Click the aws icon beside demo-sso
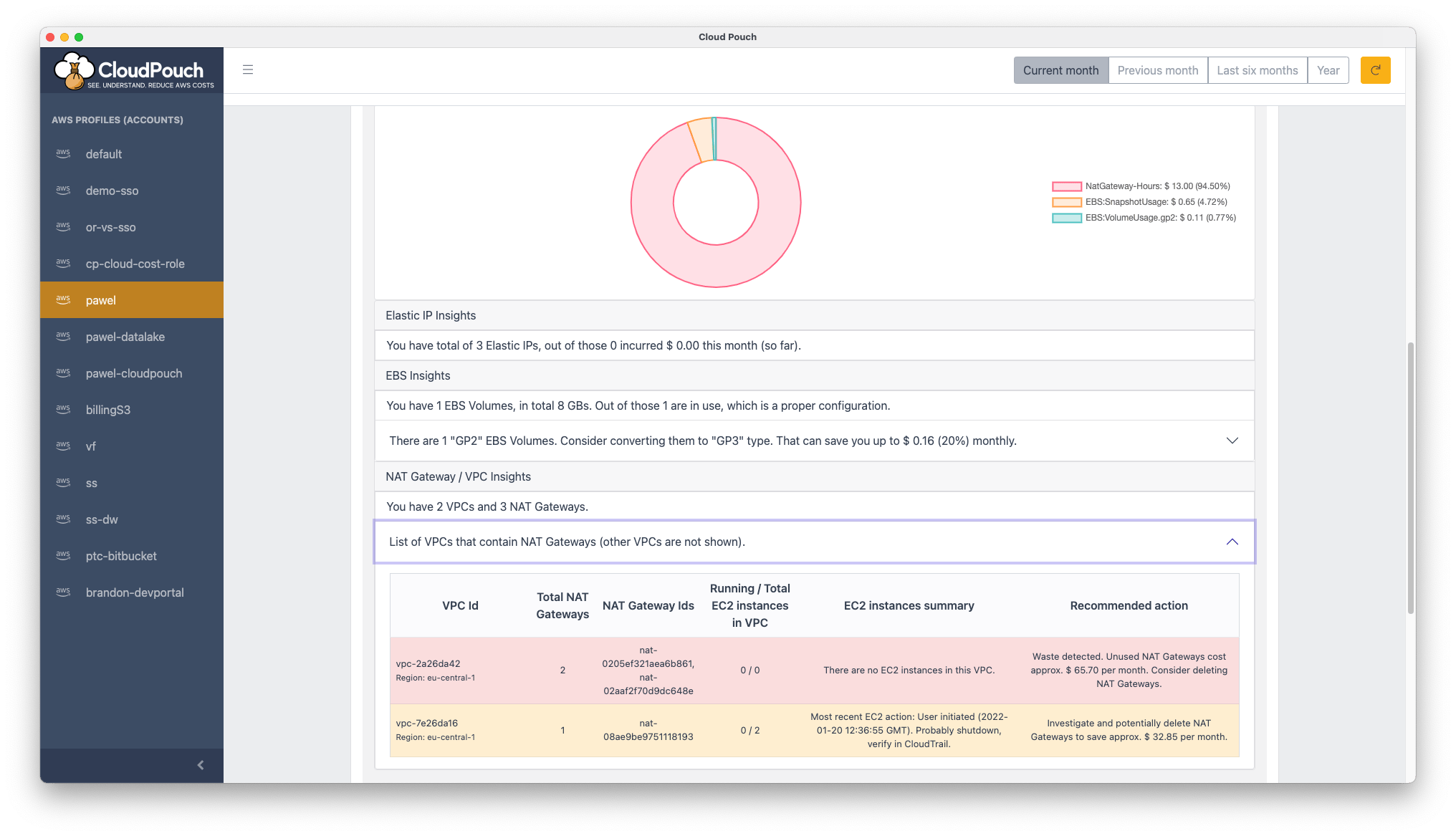 [63, 190]
